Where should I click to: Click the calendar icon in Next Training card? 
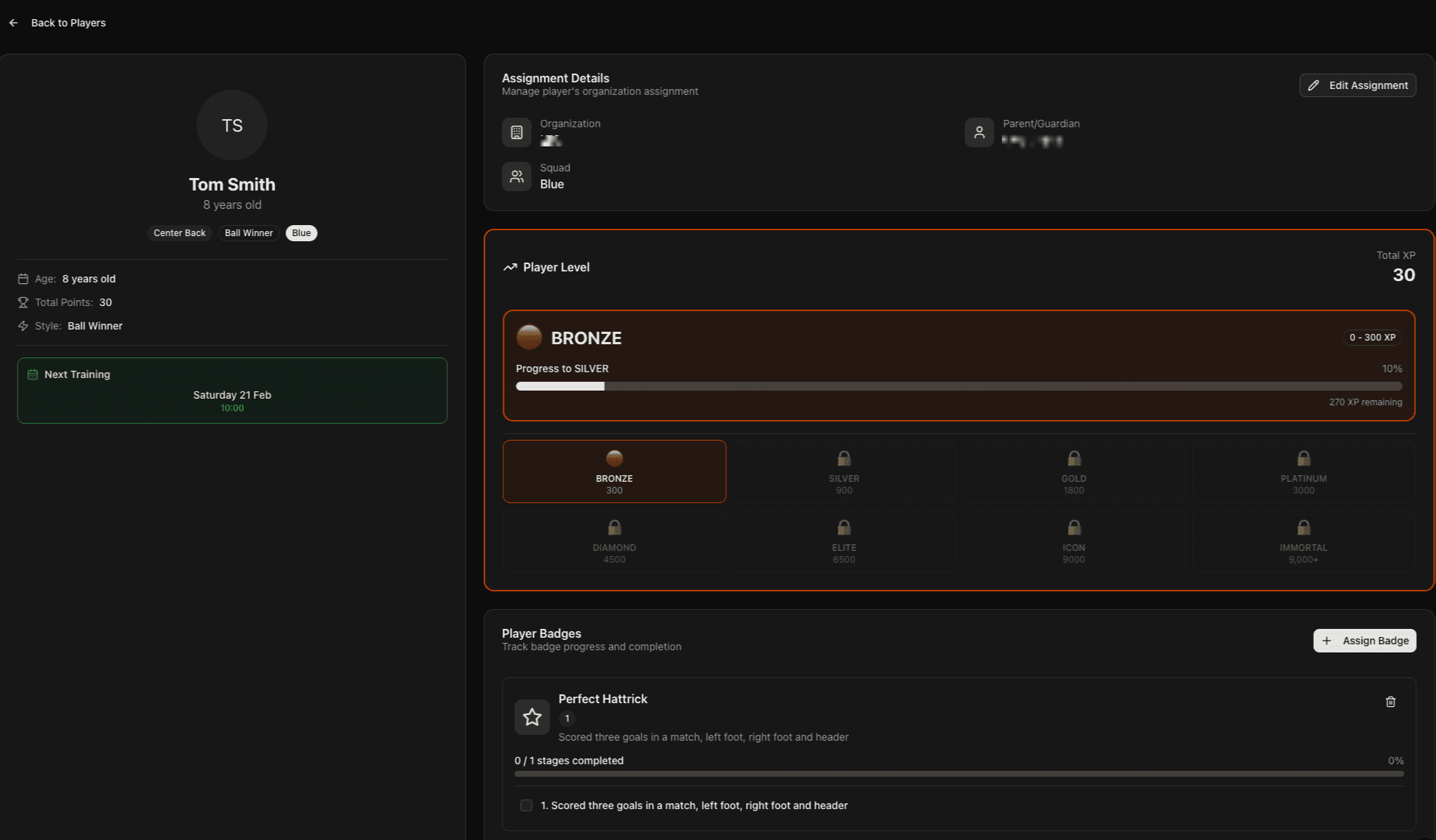click(32, 374)
